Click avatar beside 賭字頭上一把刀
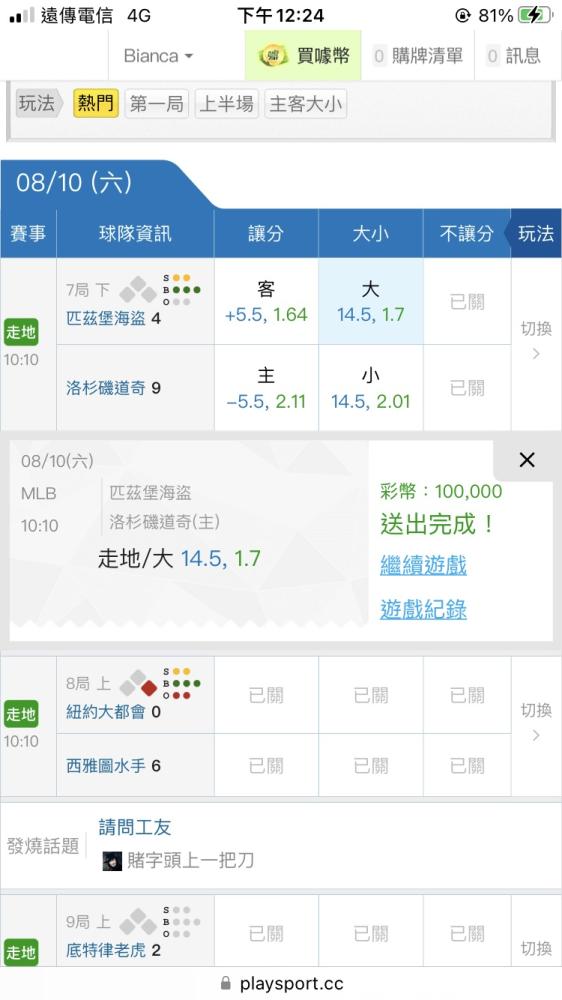The width and height of the screenshot is (562, 1000). click(112, 861)
